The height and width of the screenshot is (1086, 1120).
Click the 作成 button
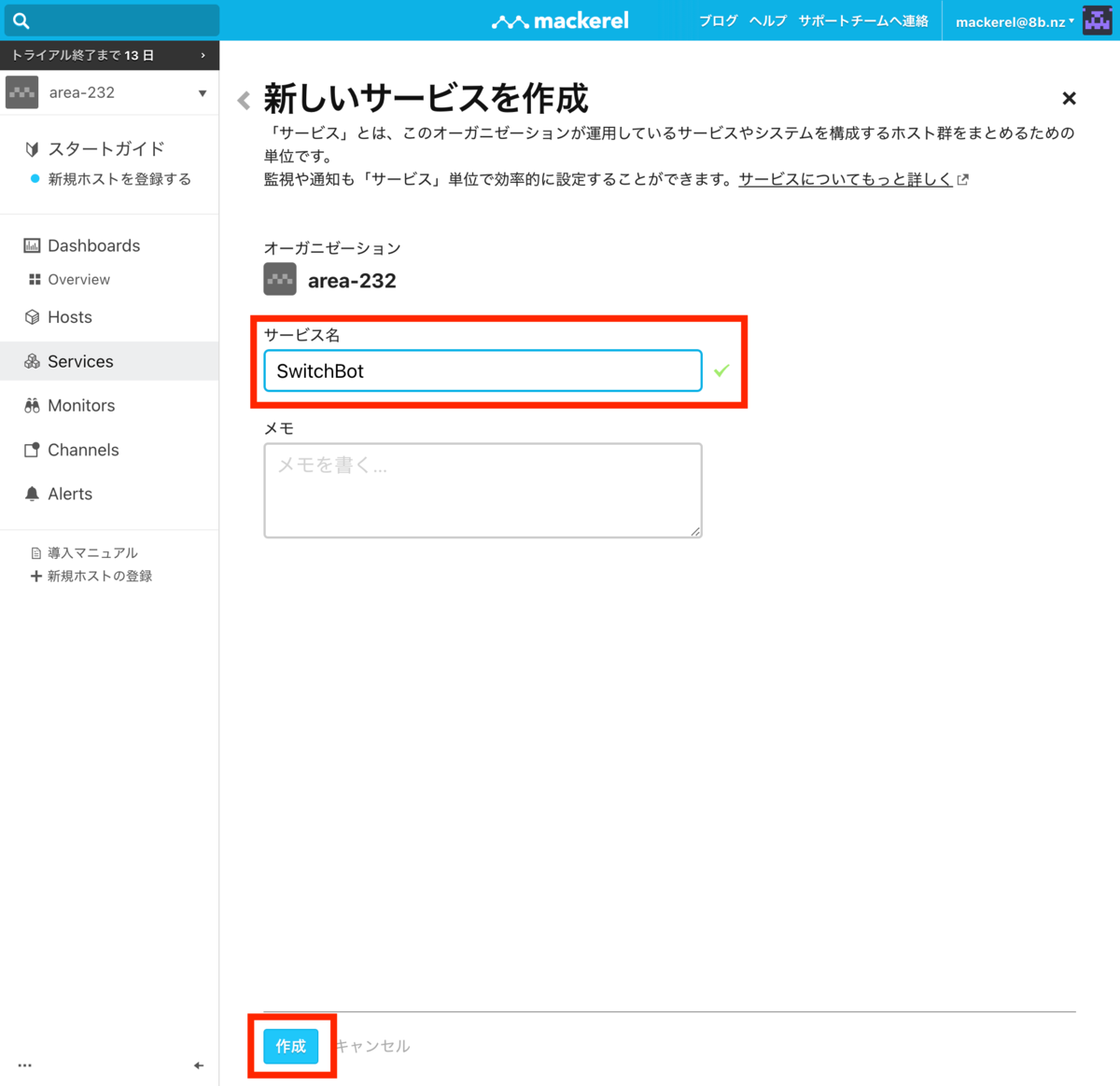pyautogui.click(x=290, y=1046)
